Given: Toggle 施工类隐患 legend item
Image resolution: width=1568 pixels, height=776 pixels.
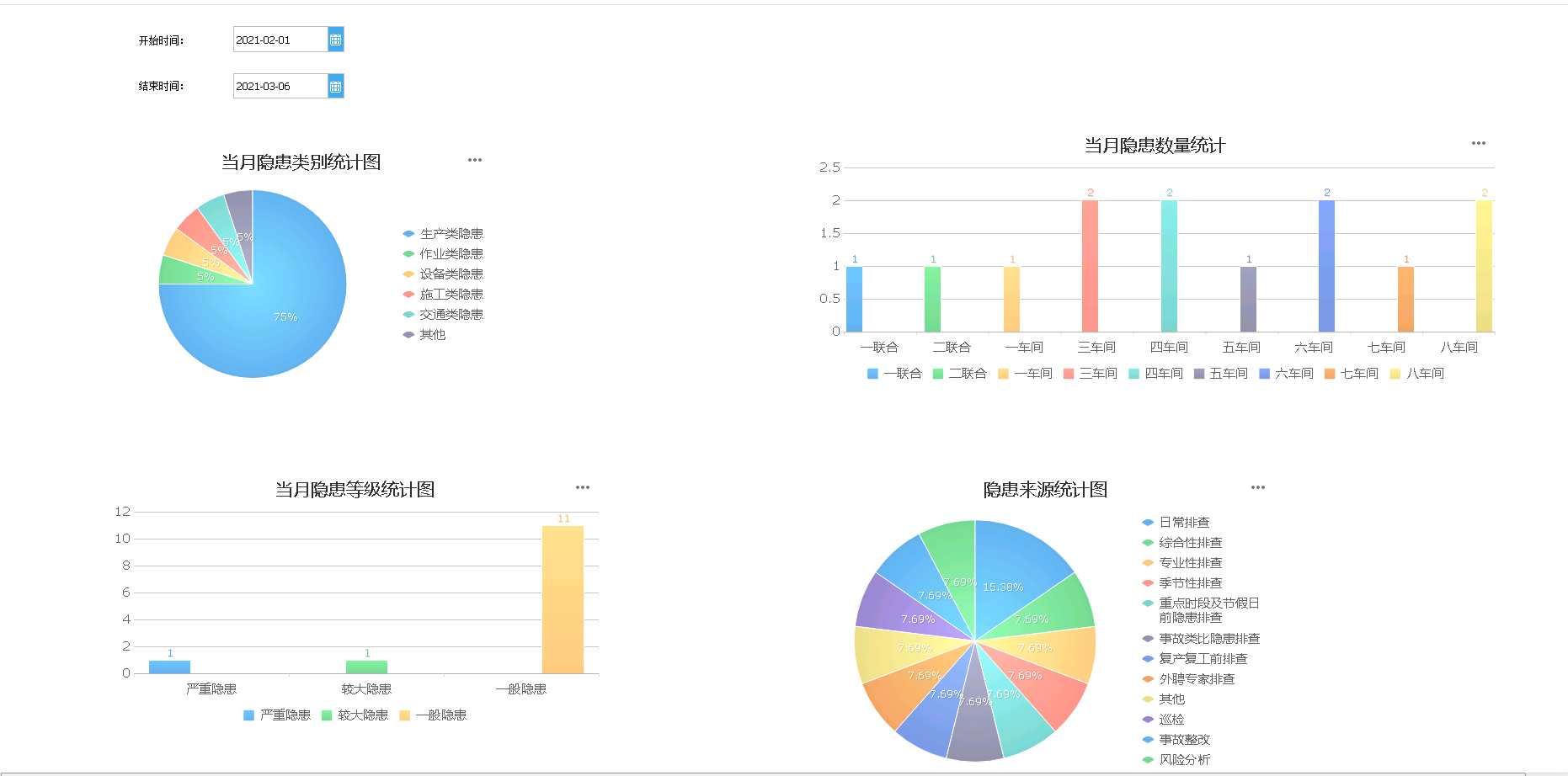Looking at the screenshot, I should click(443, 295).
